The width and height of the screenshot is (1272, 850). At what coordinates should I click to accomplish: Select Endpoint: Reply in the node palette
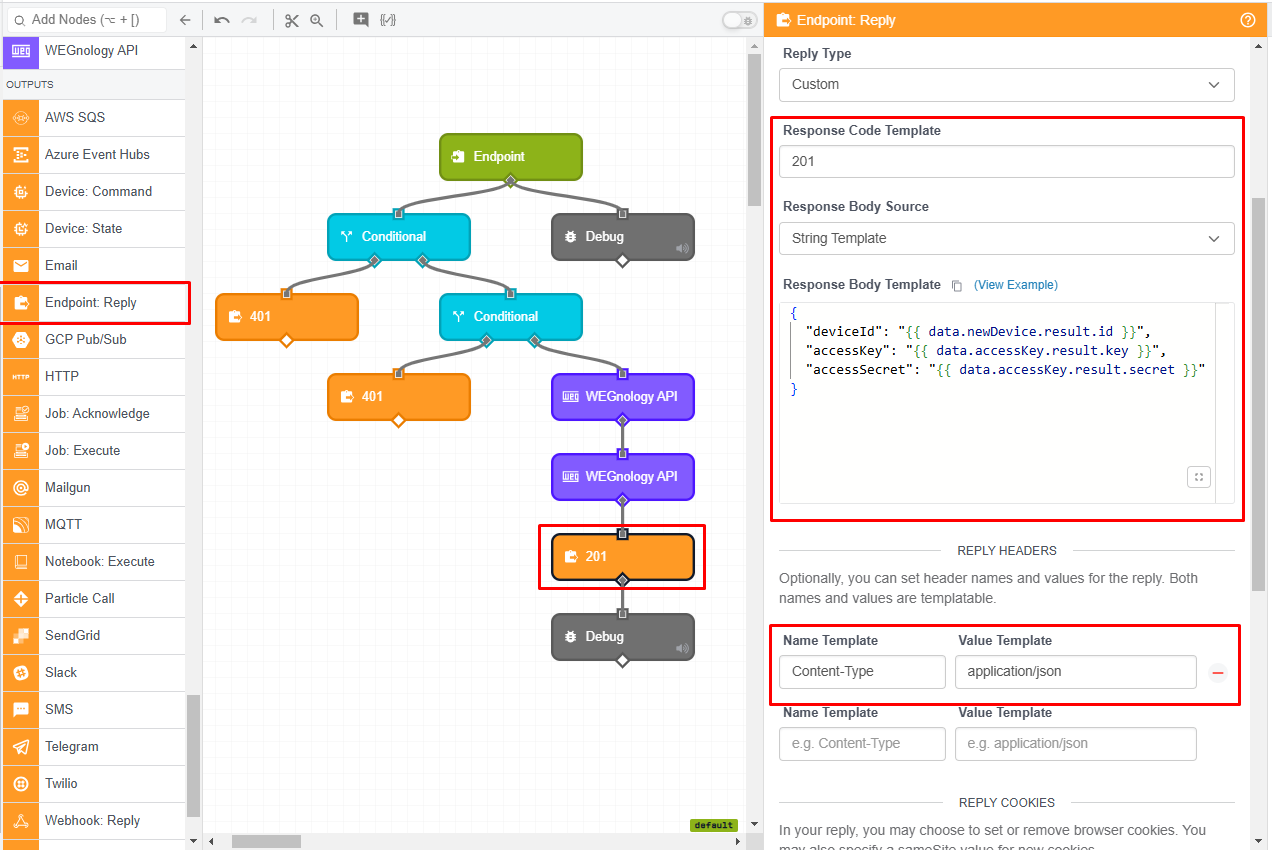pyautogui.click(x=94, y=303)
